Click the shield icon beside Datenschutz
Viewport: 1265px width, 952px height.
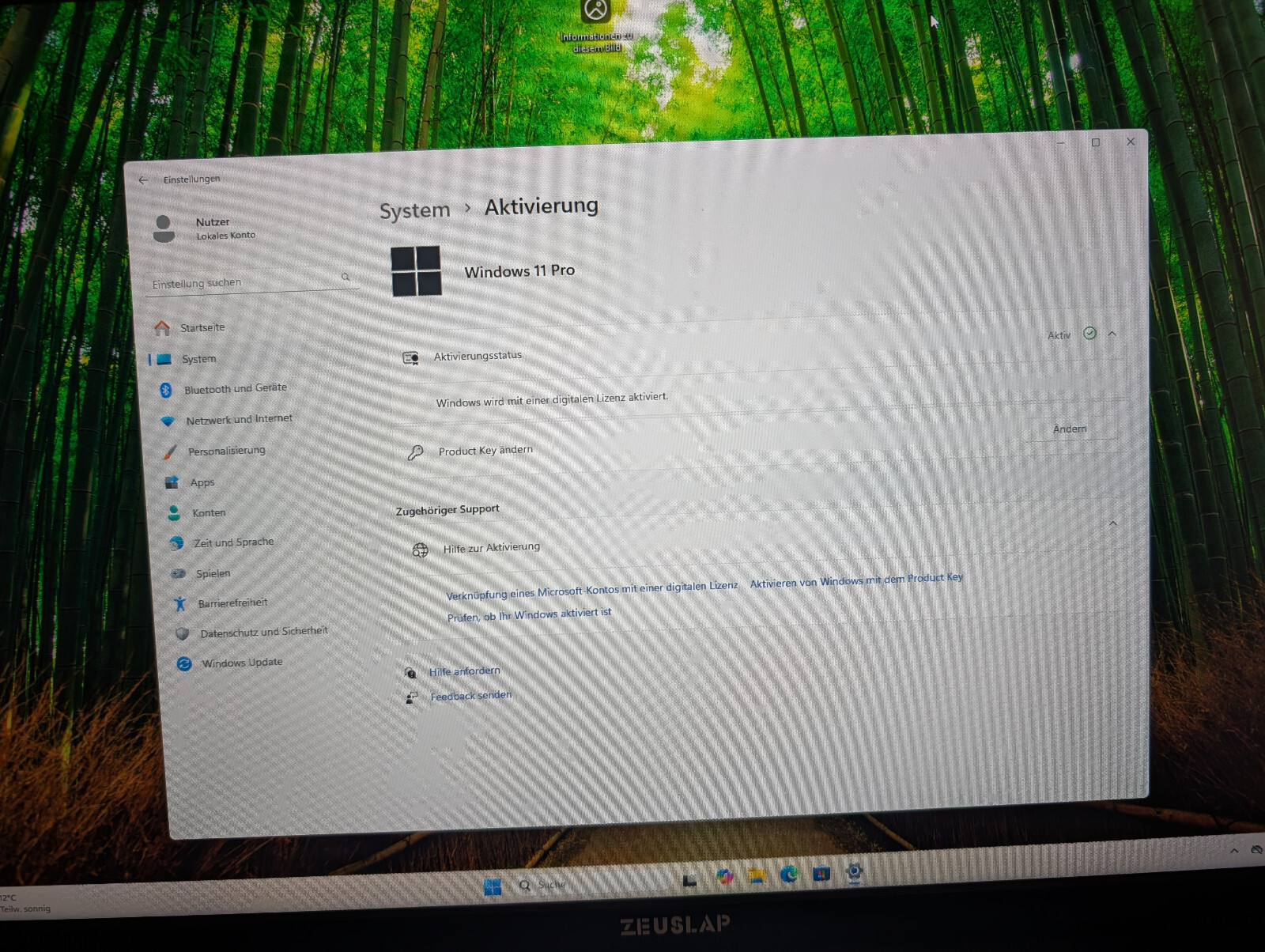click(182, 634)
